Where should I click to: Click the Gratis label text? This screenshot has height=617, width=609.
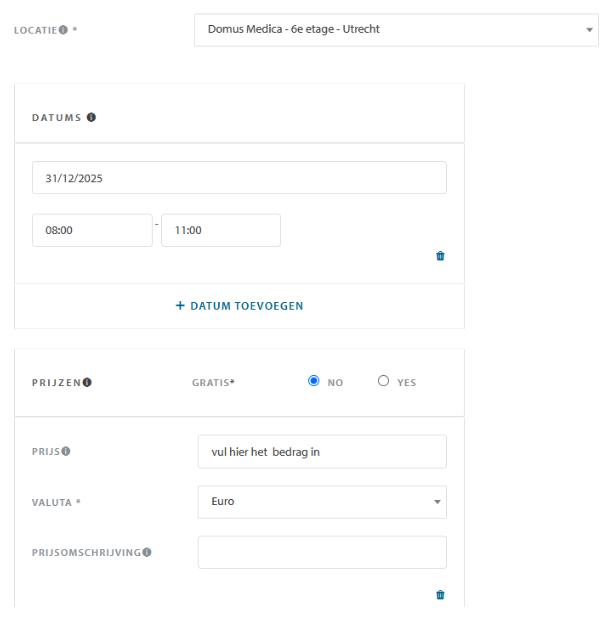[x=212, y=382]
